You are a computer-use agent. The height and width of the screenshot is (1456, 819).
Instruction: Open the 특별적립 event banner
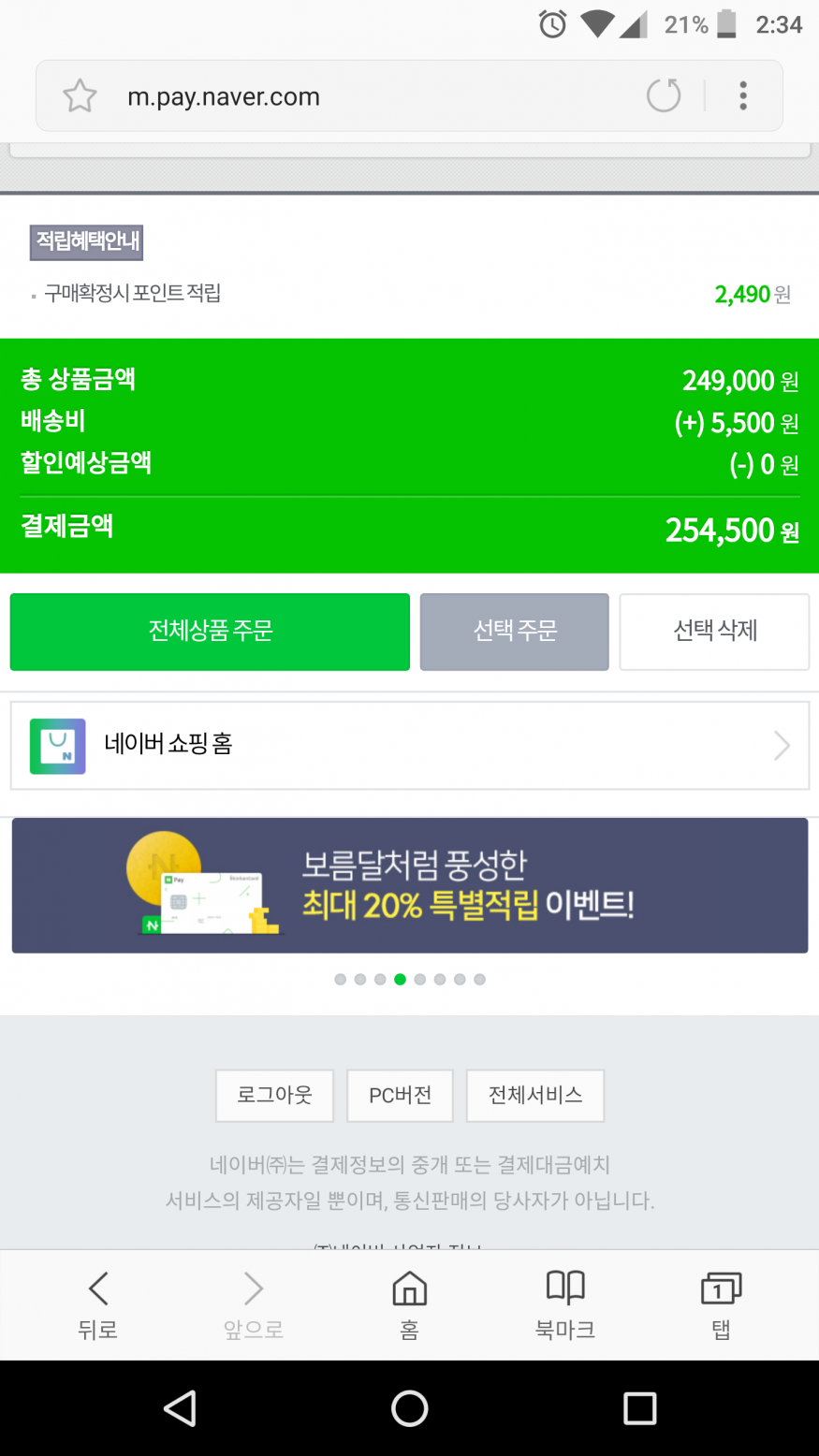pyautogui.click(x=410, y=885)
